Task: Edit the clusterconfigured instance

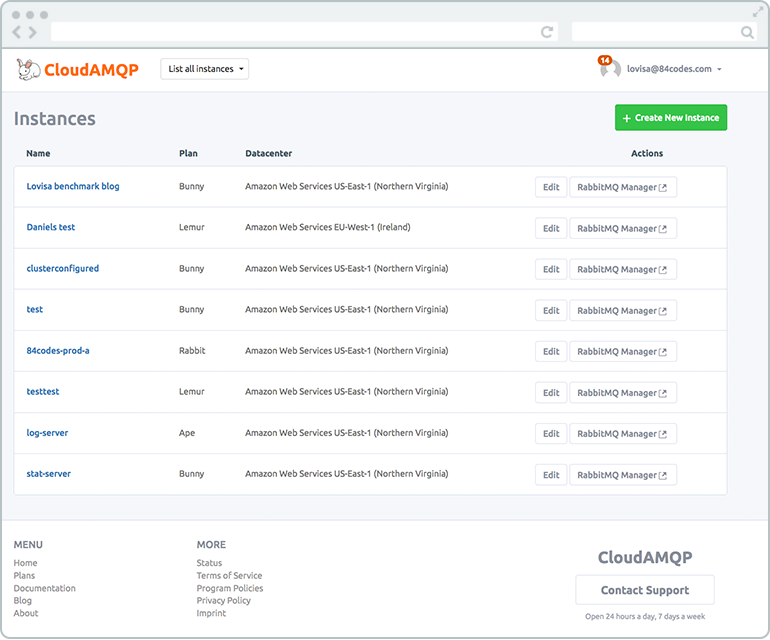Action: (551, 269)
